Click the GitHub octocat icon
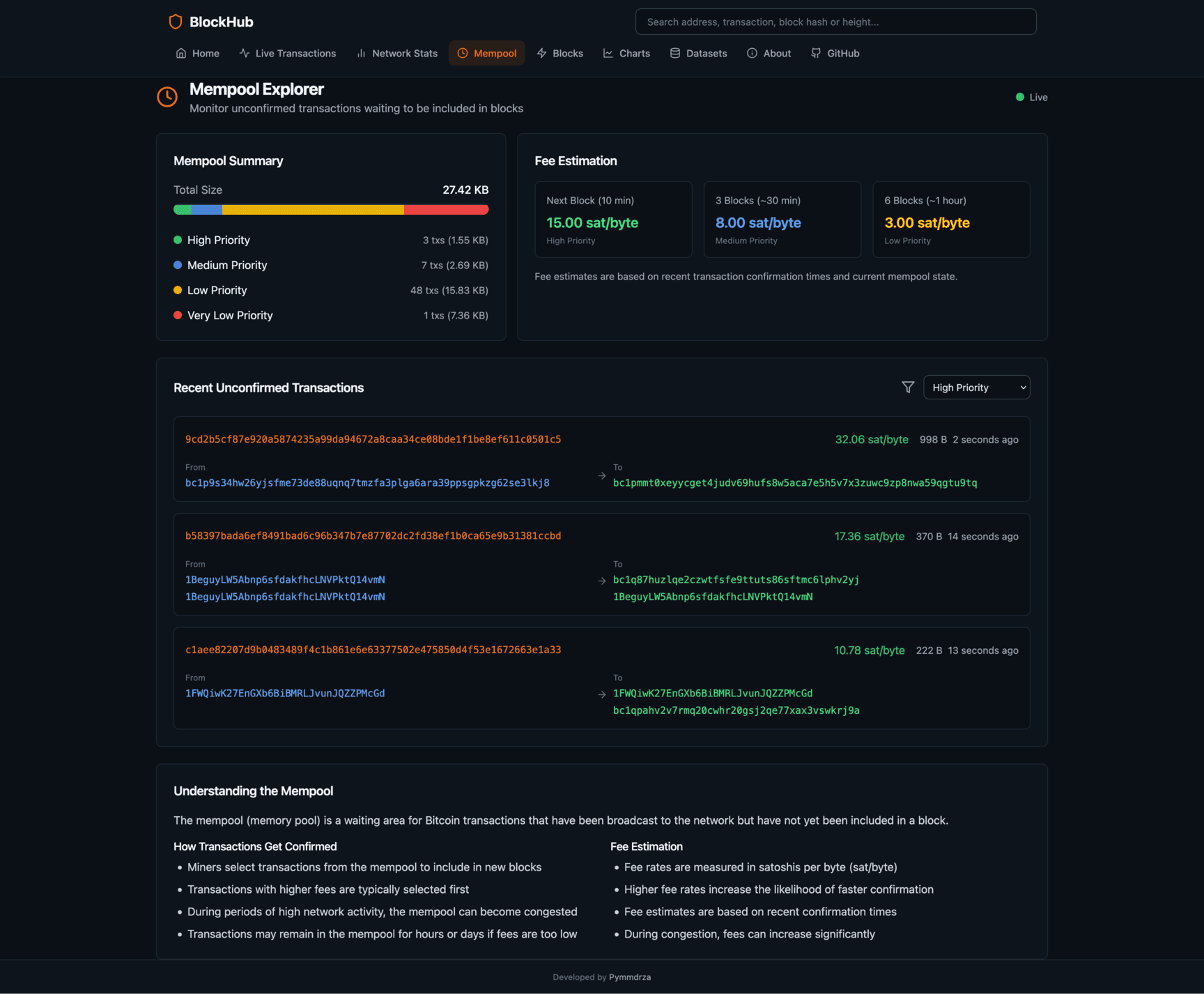 click(815, 53)
